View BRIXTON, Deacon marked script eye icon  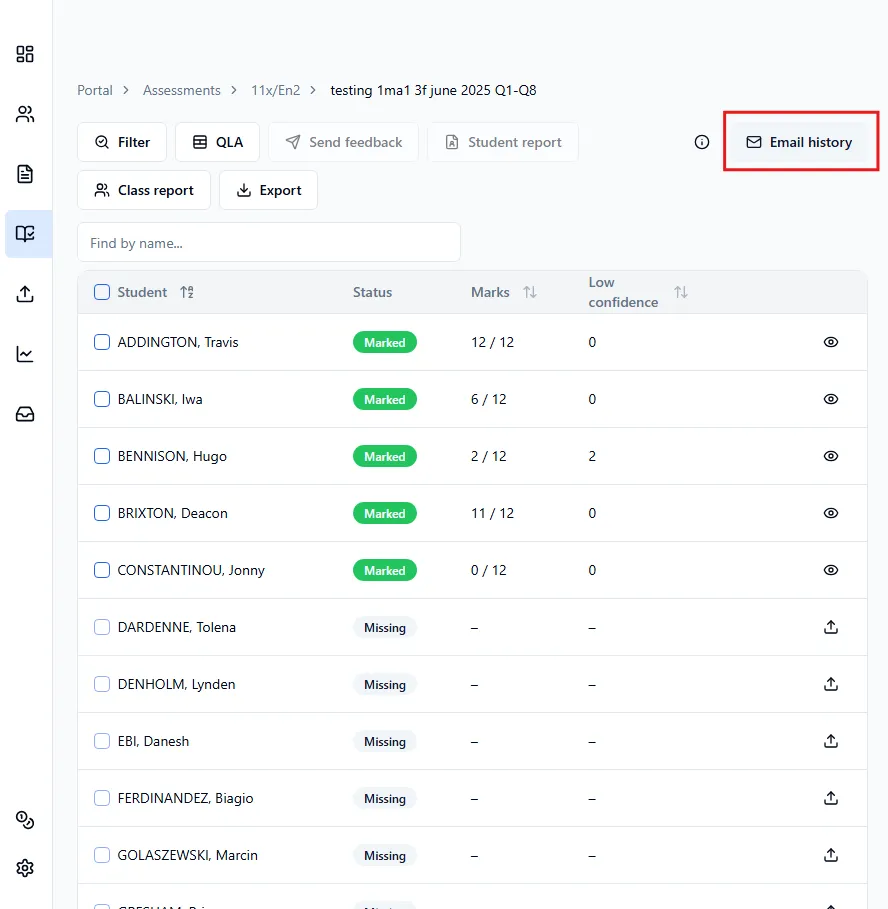pos(831,513)
